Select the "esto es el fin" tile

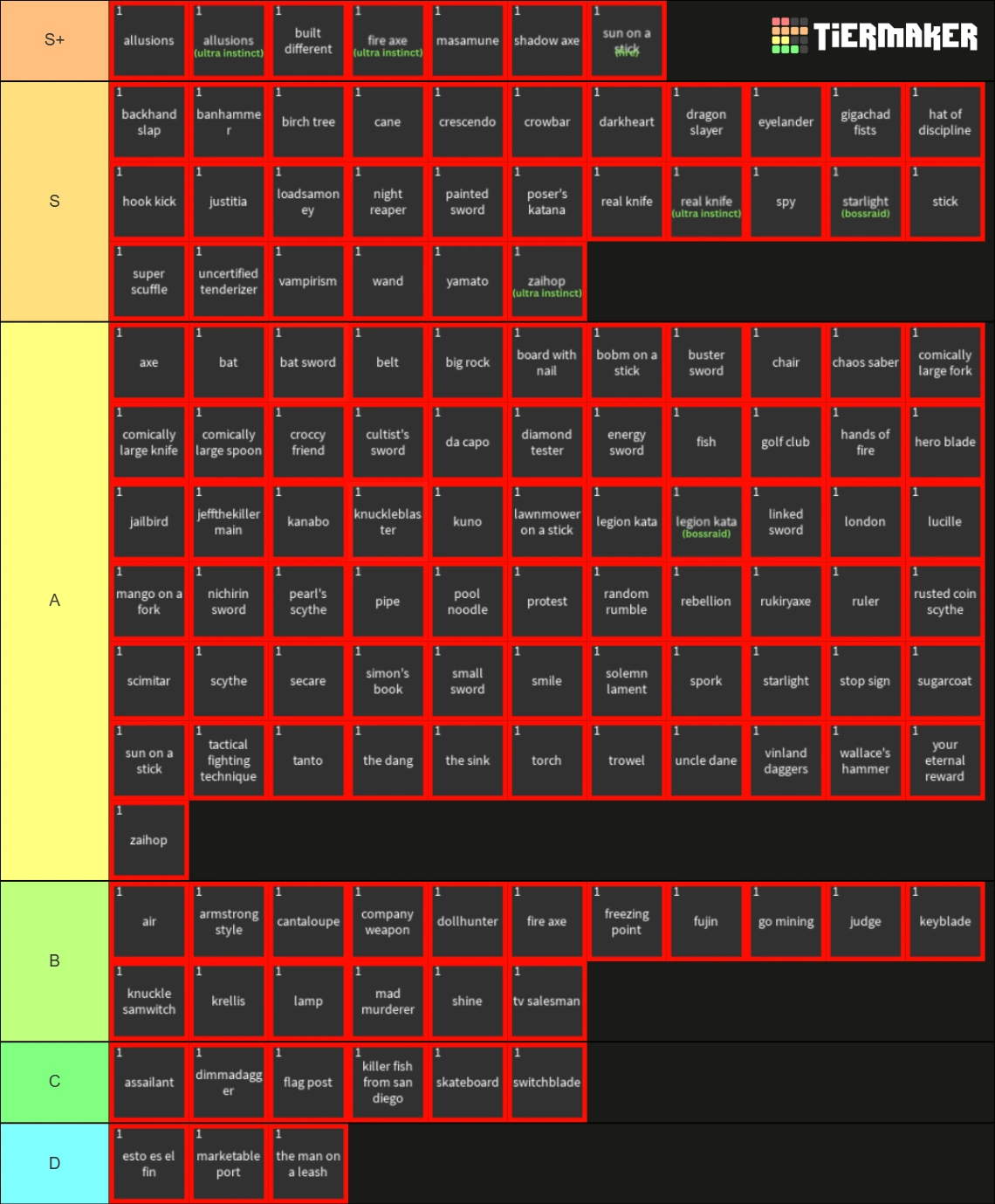pos(148,1163)
